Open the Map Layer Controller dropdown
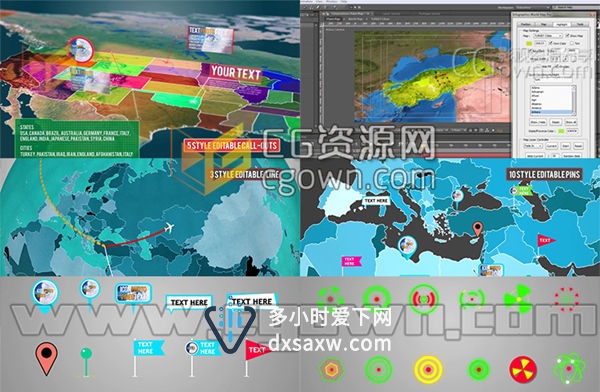Viewport: 600px width, 392px height. coord(533,146)
